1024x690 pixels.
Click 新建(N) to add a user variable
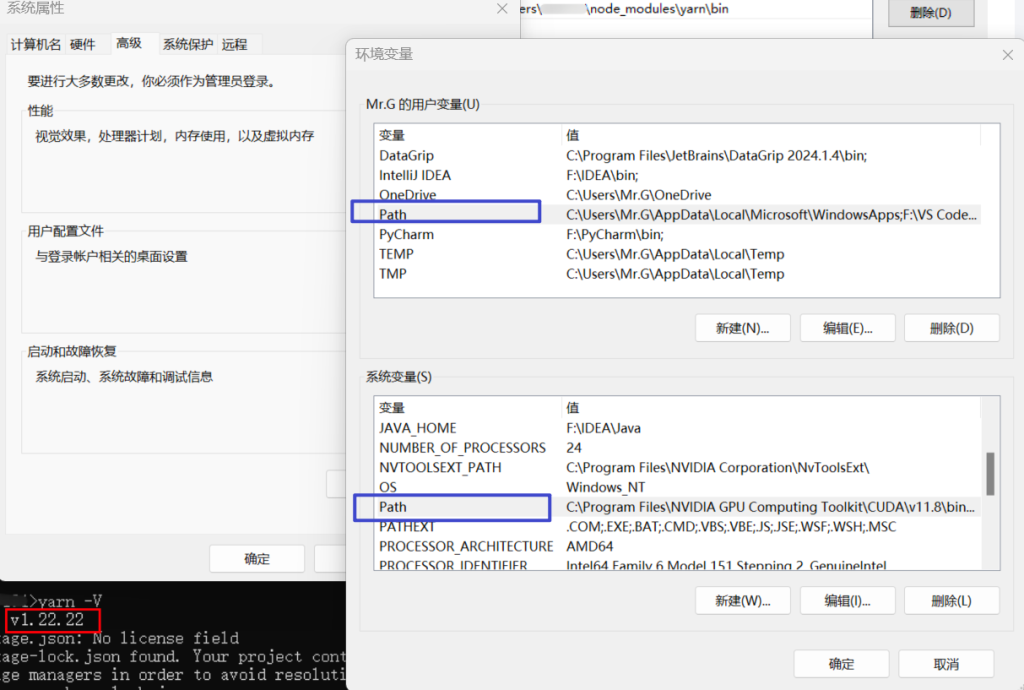pos(742,327)
